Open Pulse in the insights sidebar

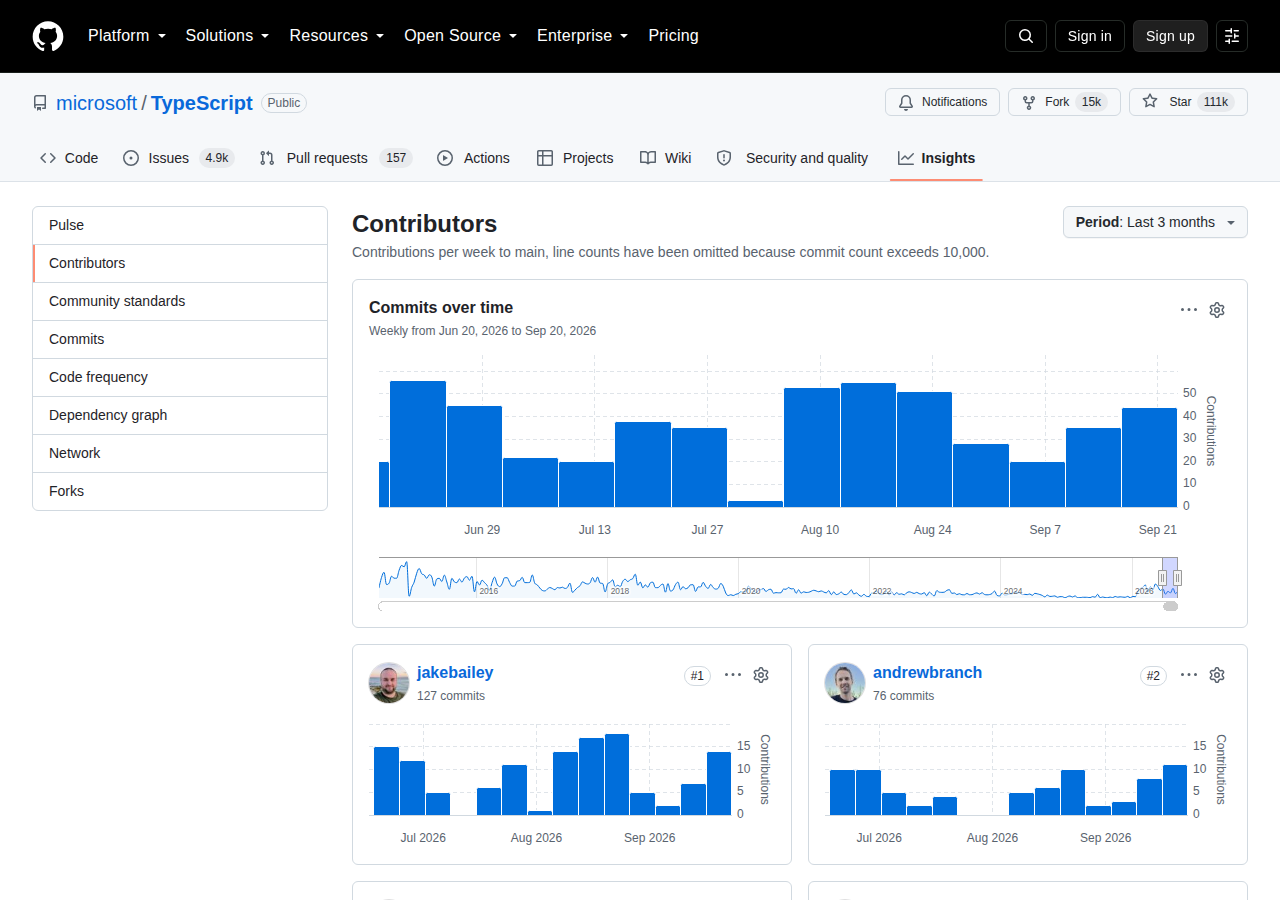coord(180,225)
